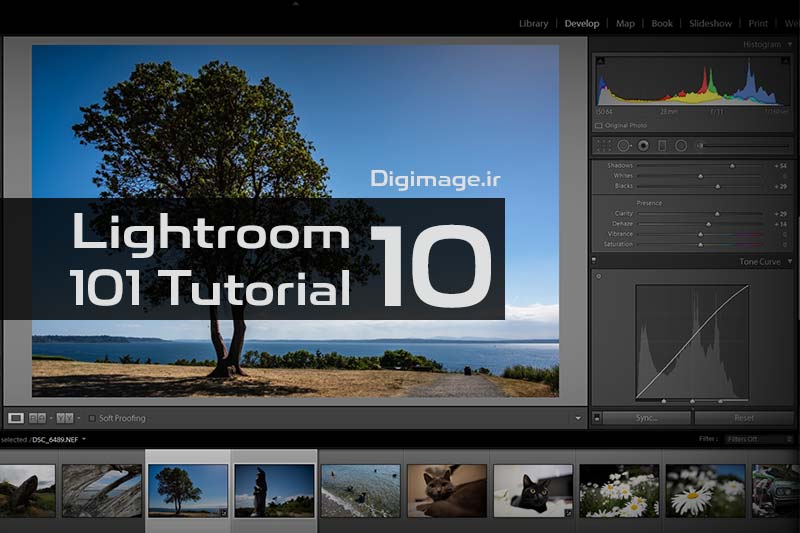Switch to the Library module
This screenshot has height=533, width=800.
(x=533, y=23)
